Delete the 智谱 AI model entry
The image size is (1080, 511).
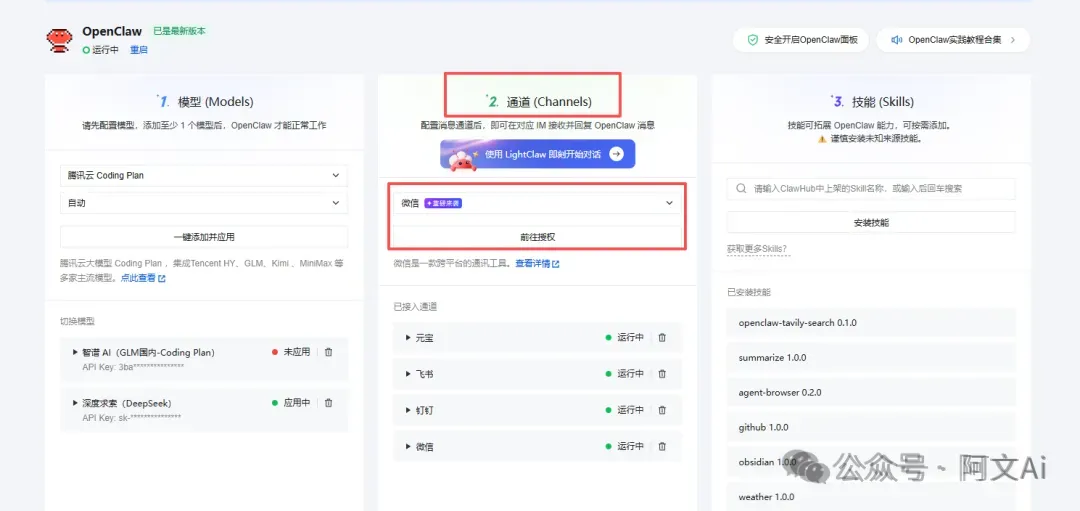tap(329, 352)
